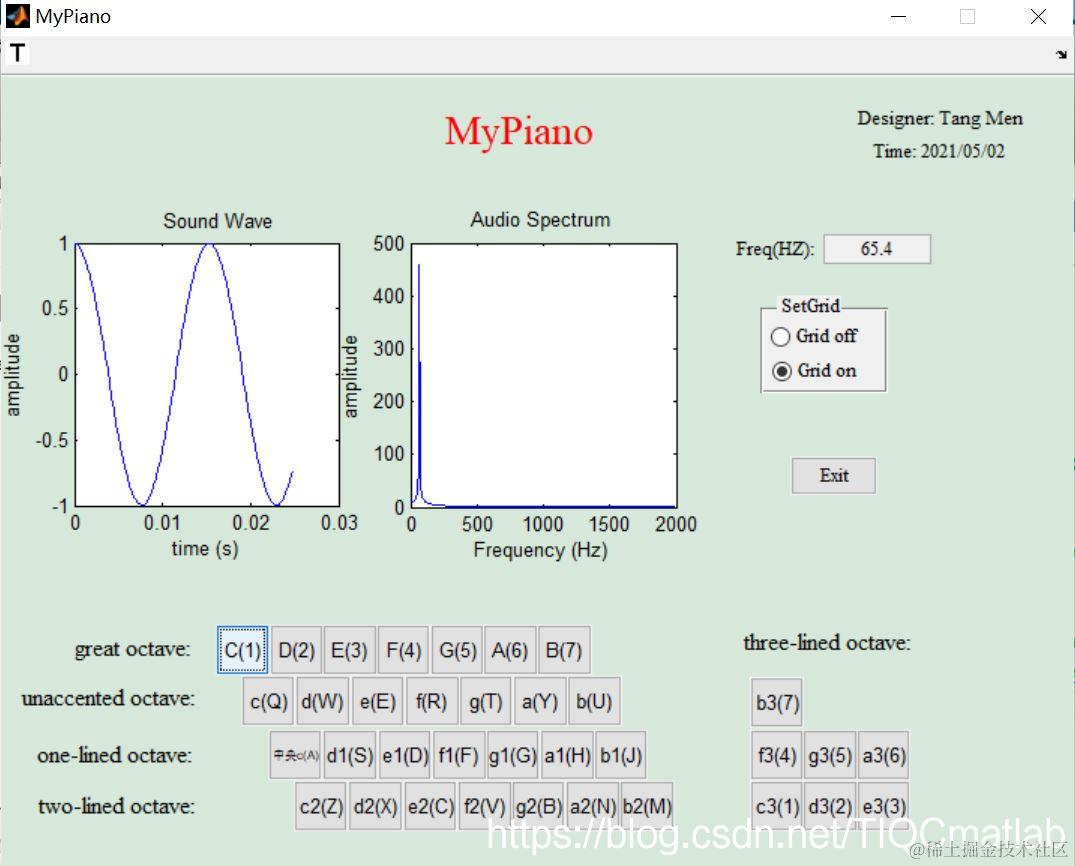Play great octave note E(3)

350,649
